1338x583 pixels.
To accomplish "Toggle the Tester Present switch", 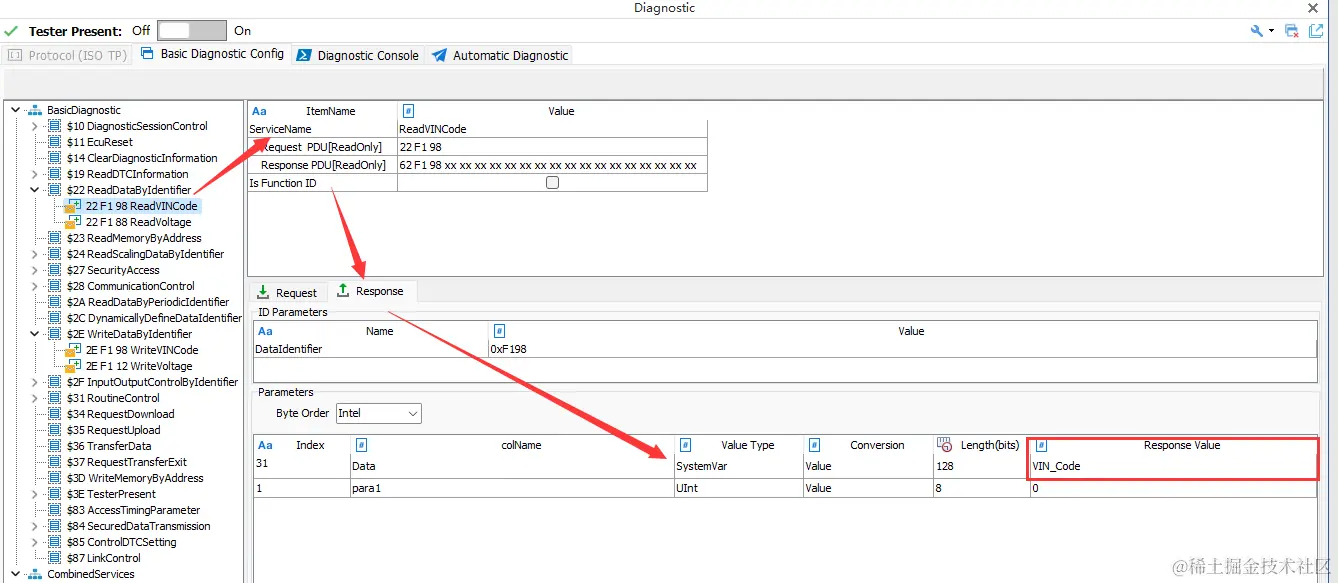I will [x=193, y=31].
